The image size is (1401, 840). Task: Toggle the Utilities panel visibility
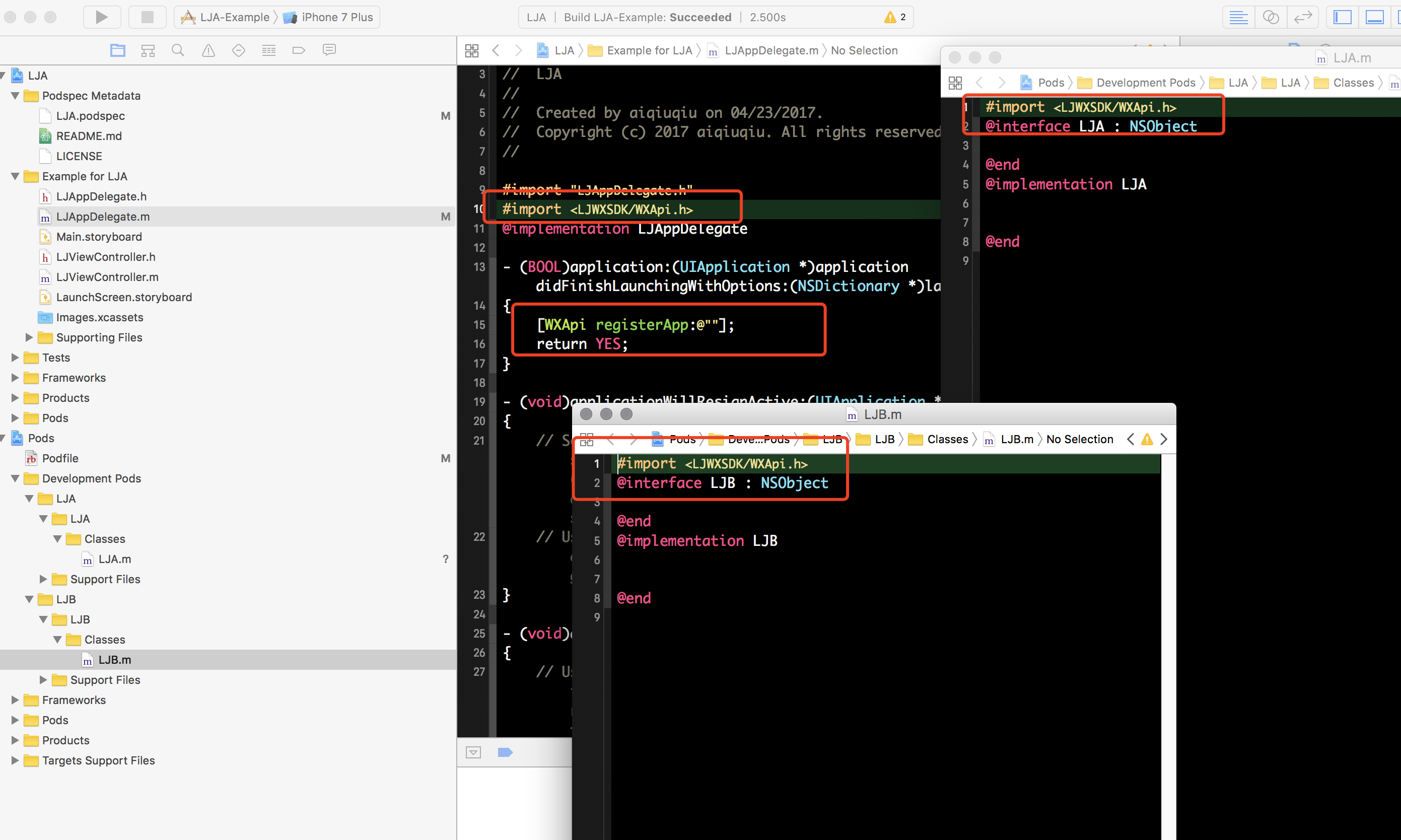point(1397,17)
